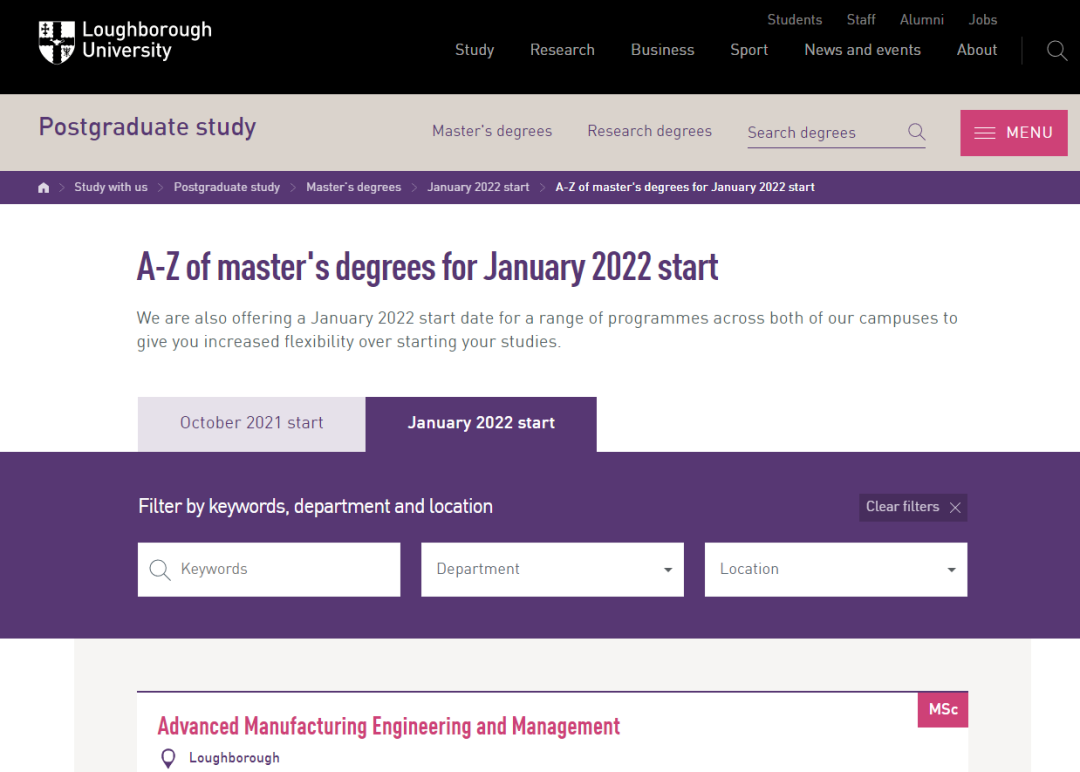Click the X on Clear filters

click(x=955, y=508)
